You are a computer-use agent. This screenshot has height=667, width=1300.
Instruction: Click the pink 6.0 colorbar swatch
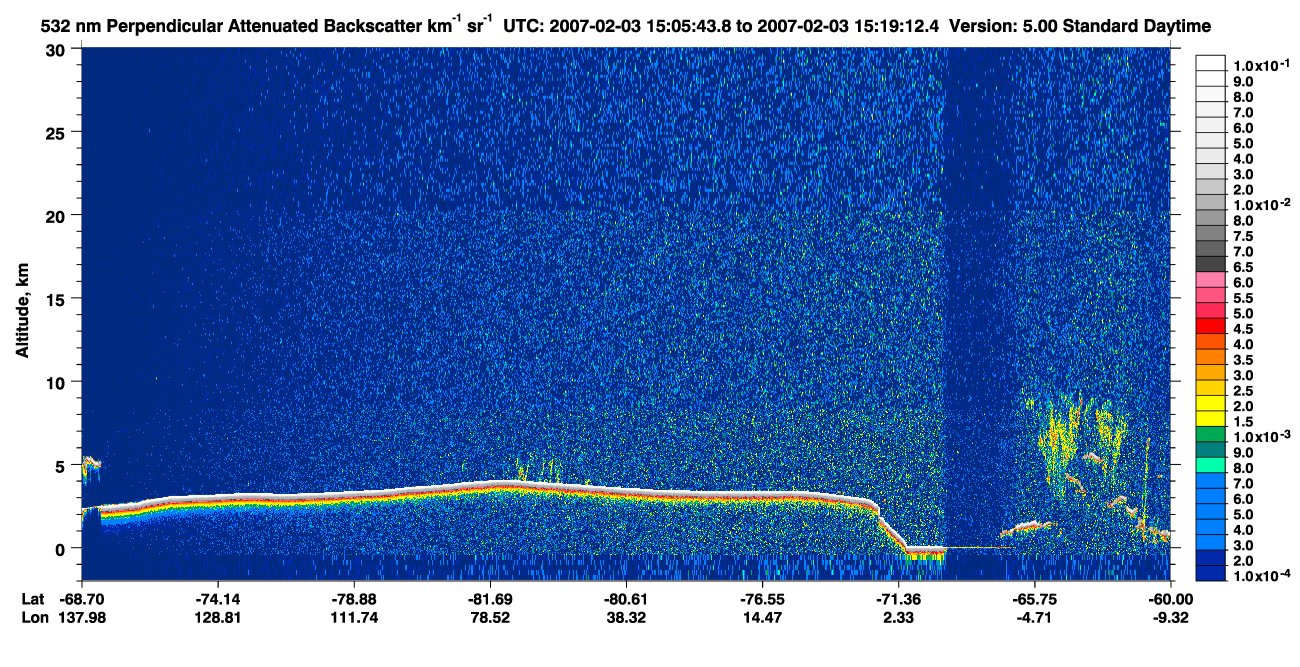point(1210,282)
